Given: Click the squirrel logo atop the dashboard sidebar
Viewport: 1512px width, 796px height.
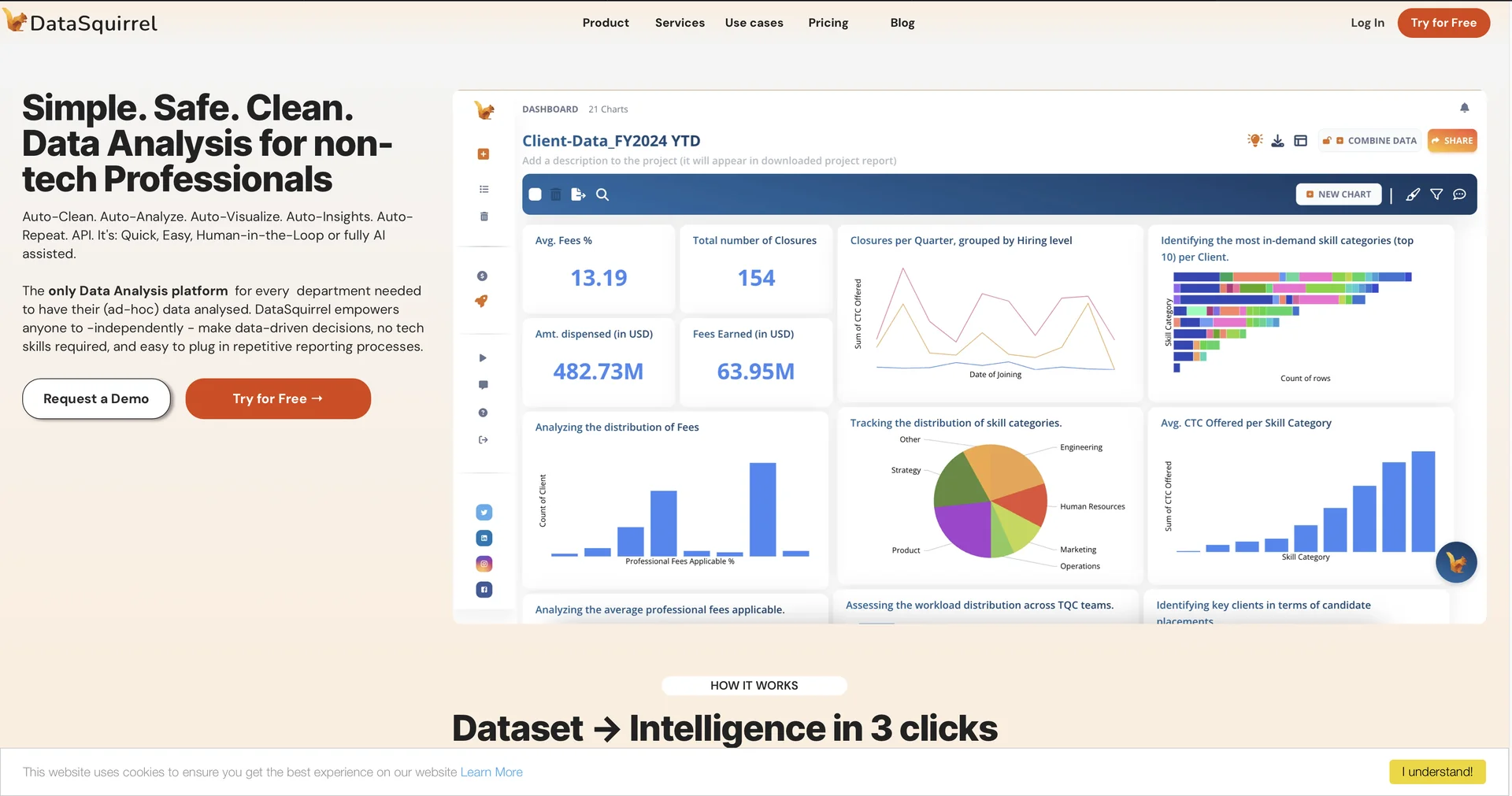Looking at the screenshot, I should [x=484, y=110].
